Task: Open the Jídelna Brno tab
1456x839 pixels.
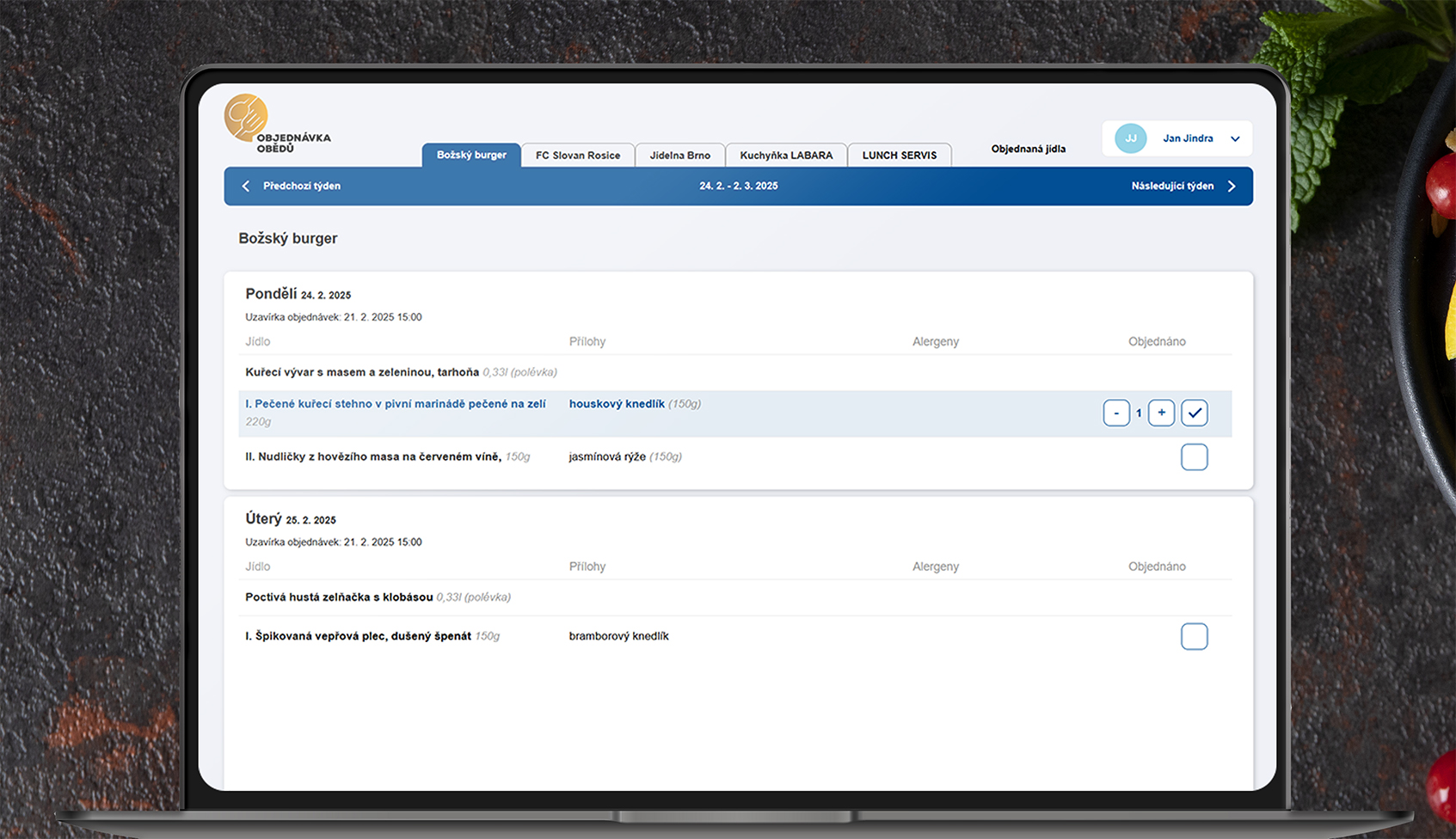Action: point(679,156)
